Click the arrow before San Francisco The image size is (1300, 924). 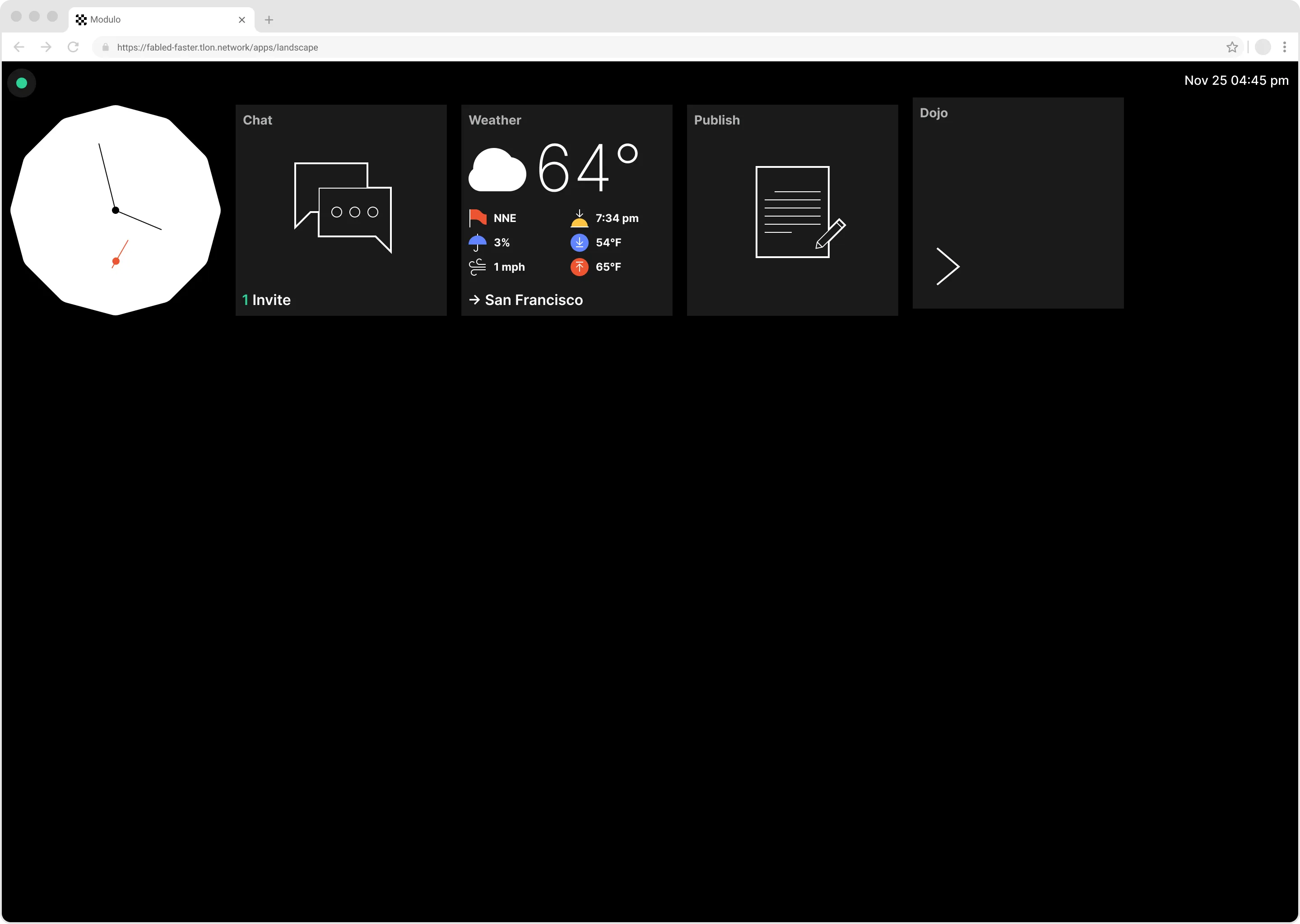tap(474, 300)
